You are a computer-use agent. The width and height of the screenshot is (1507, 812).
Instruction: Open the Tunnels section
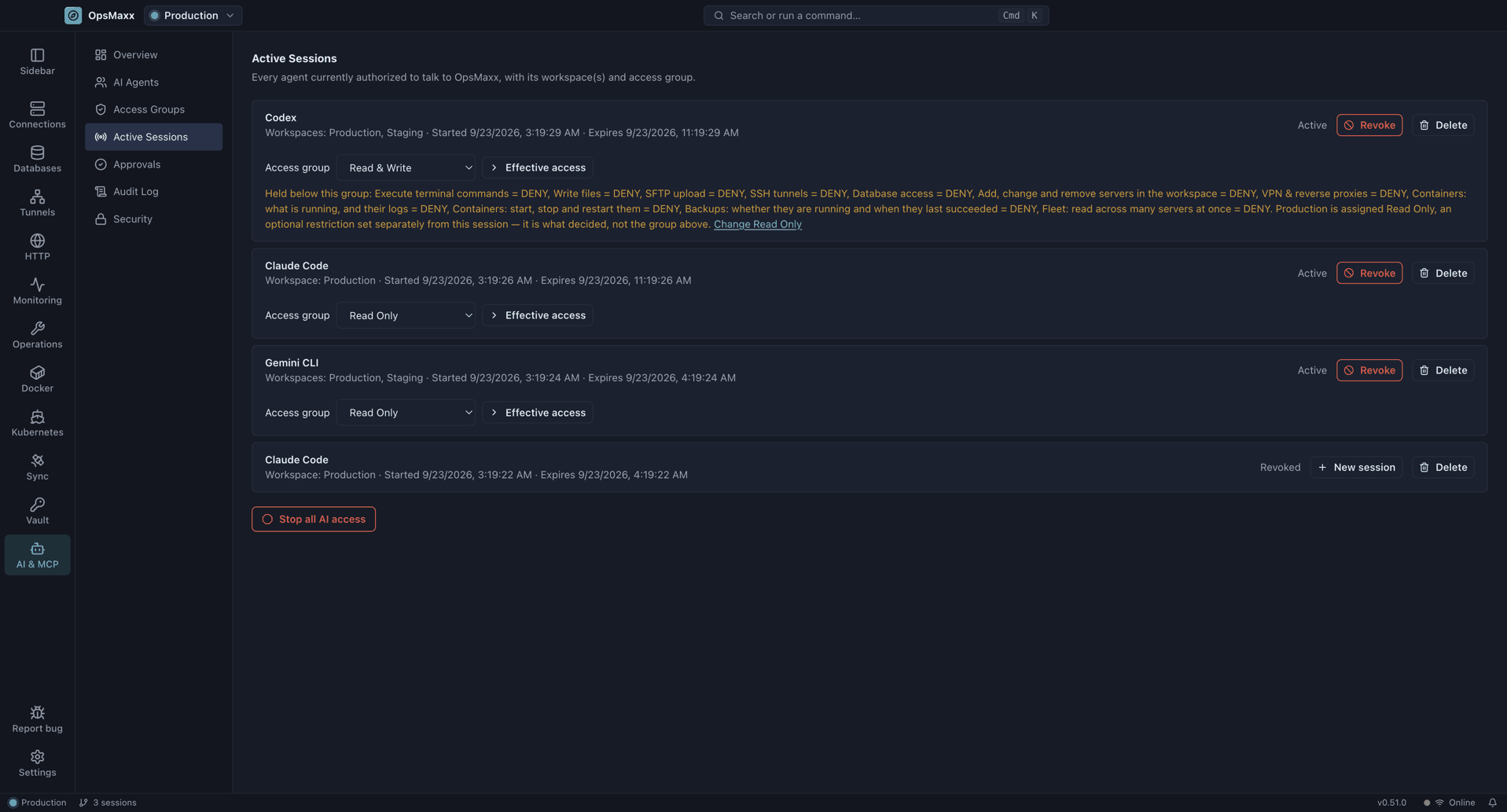coord(37,203)
